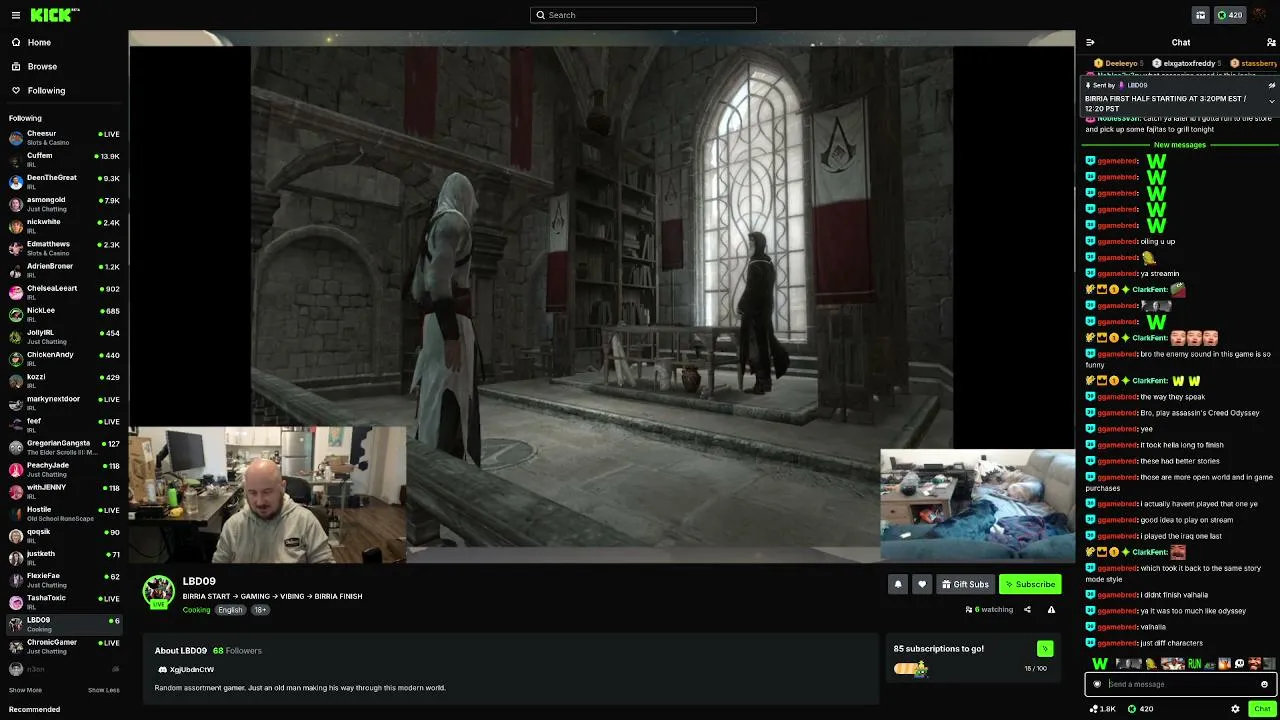This screenshot has width=1280, height=720.
Task: Open ChickenAndy channel in following list
Action: coord(64,359)
